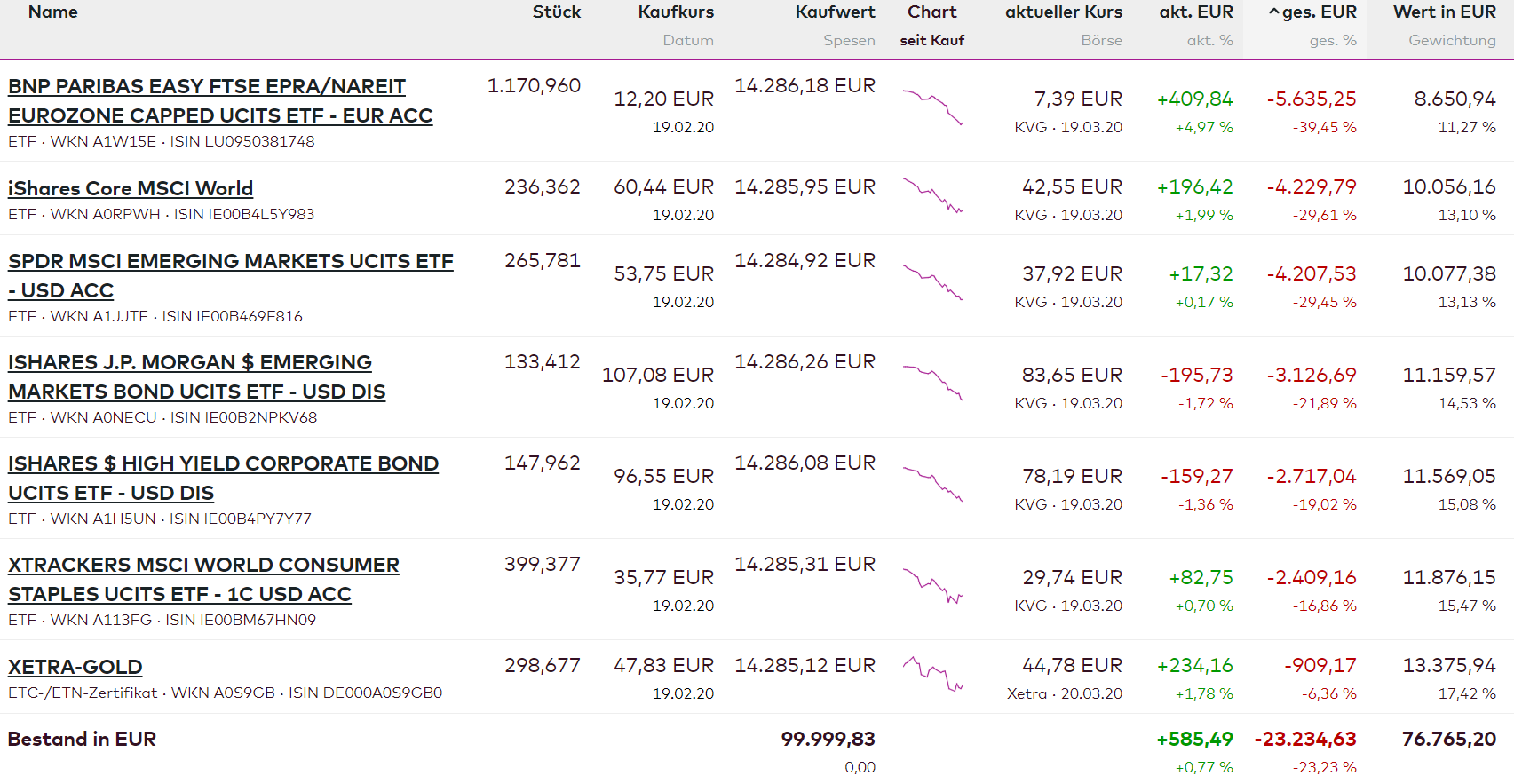Sort by the Stück column header
The image size is (1514, 784).
coord(557,12)
